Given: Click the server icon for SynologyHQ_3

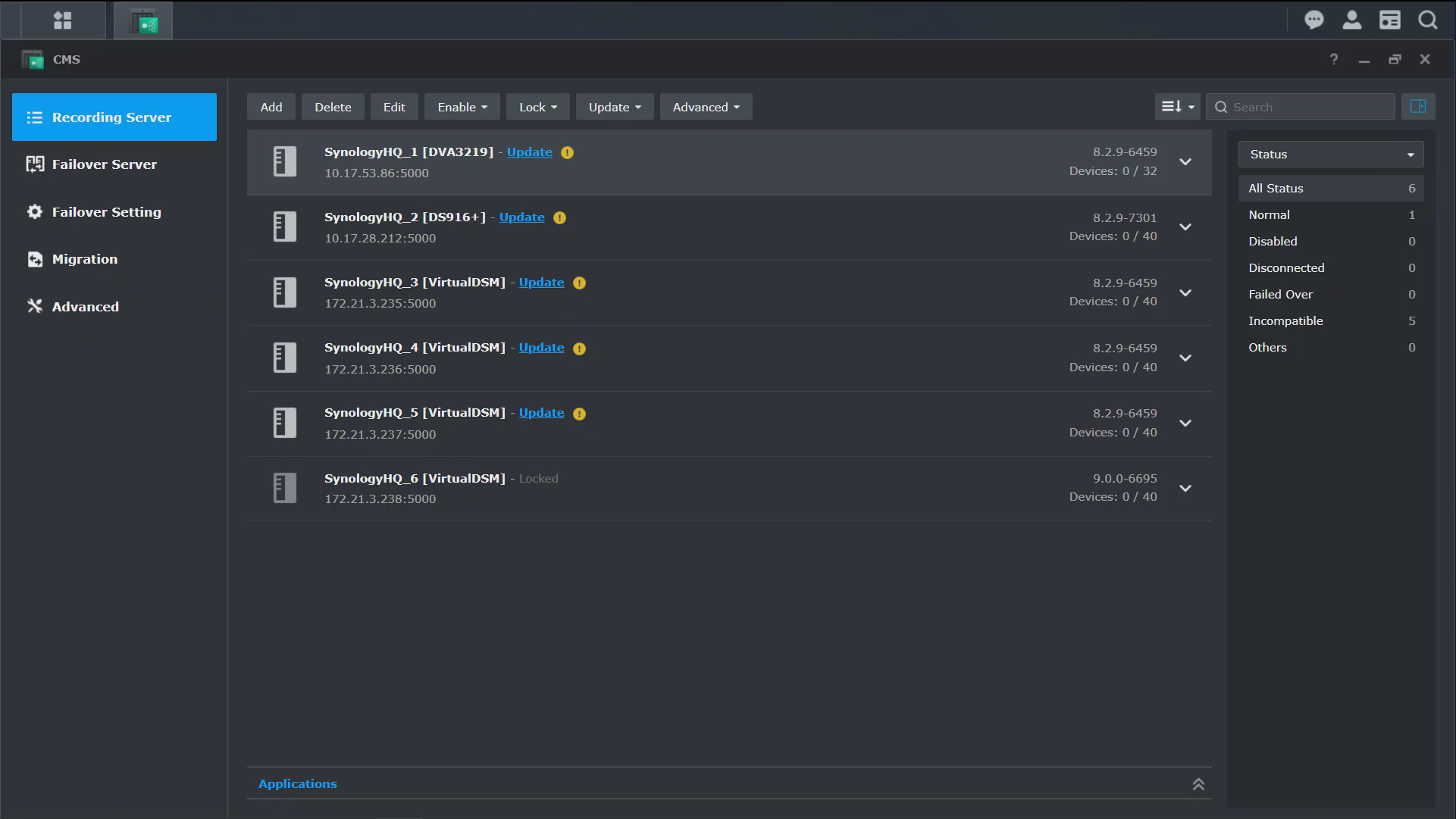Looking at the screenshot, I should (285, 292).
